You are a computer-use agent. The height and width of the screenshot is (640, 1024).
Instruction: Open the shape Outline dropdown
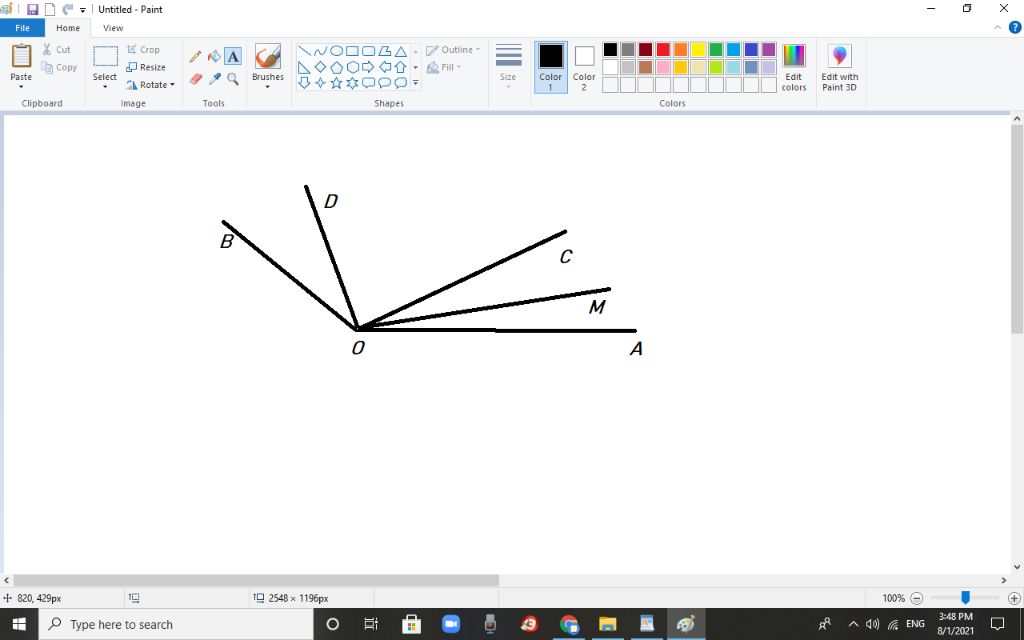pyautogui.click(x=453, y=50)
